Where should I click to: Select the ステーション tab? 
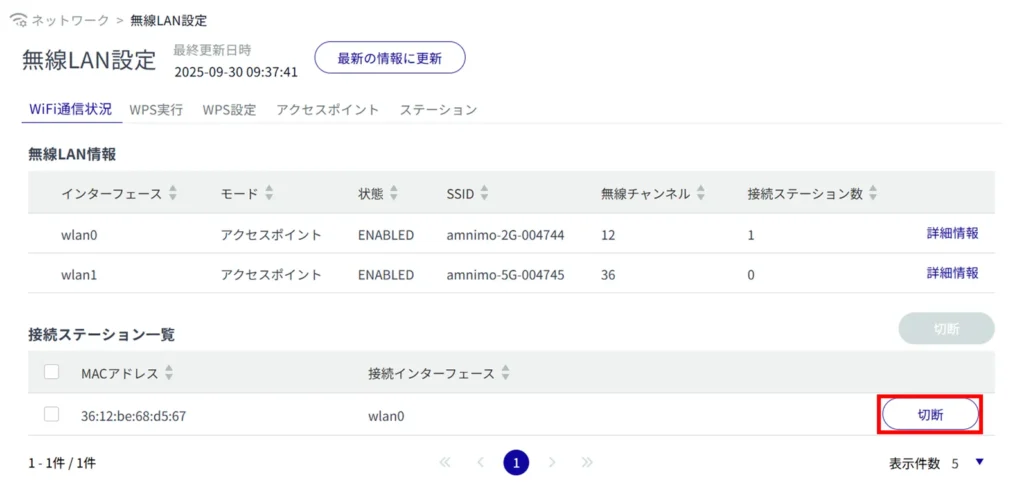pos(438,110)
